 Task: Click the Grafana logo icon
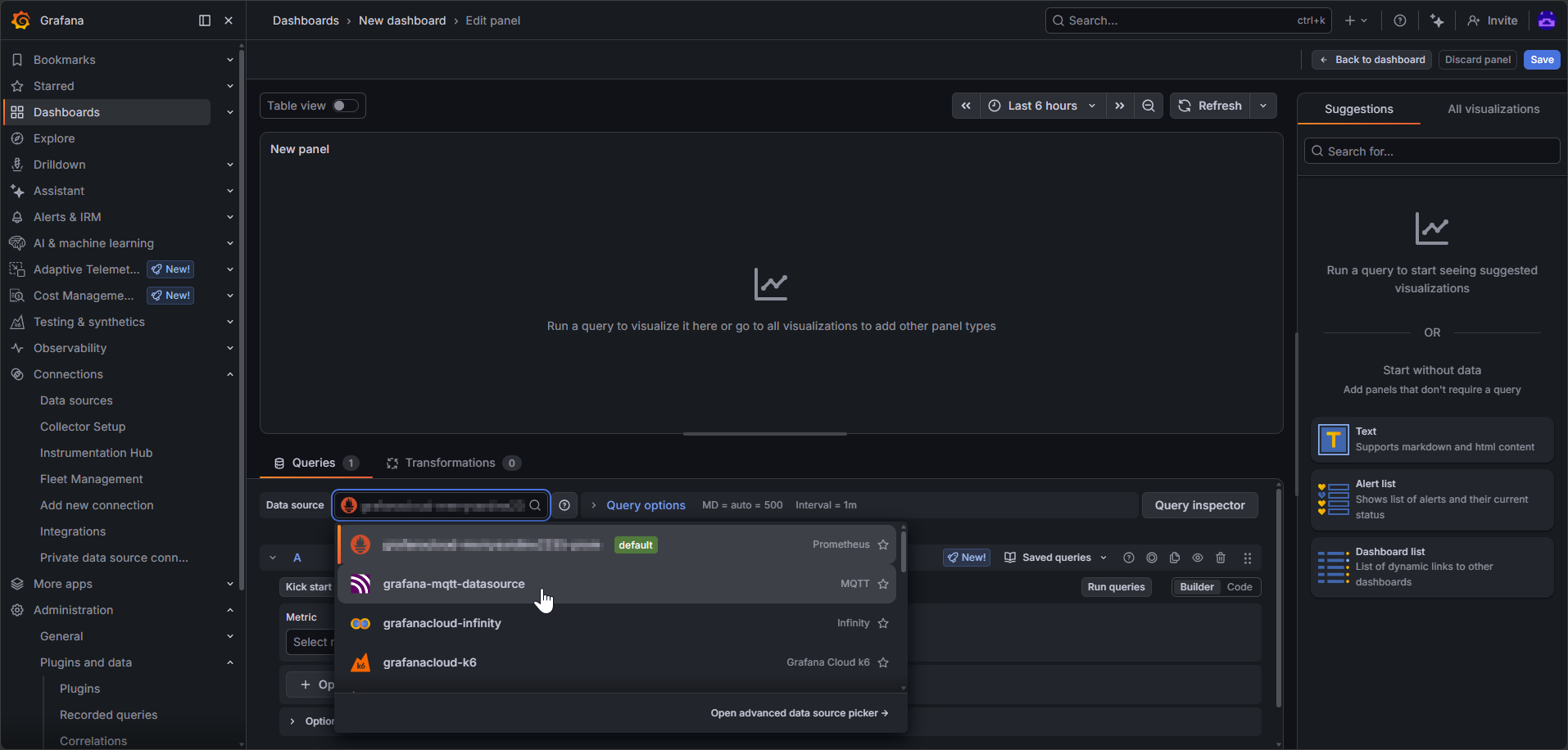[21, 20]
